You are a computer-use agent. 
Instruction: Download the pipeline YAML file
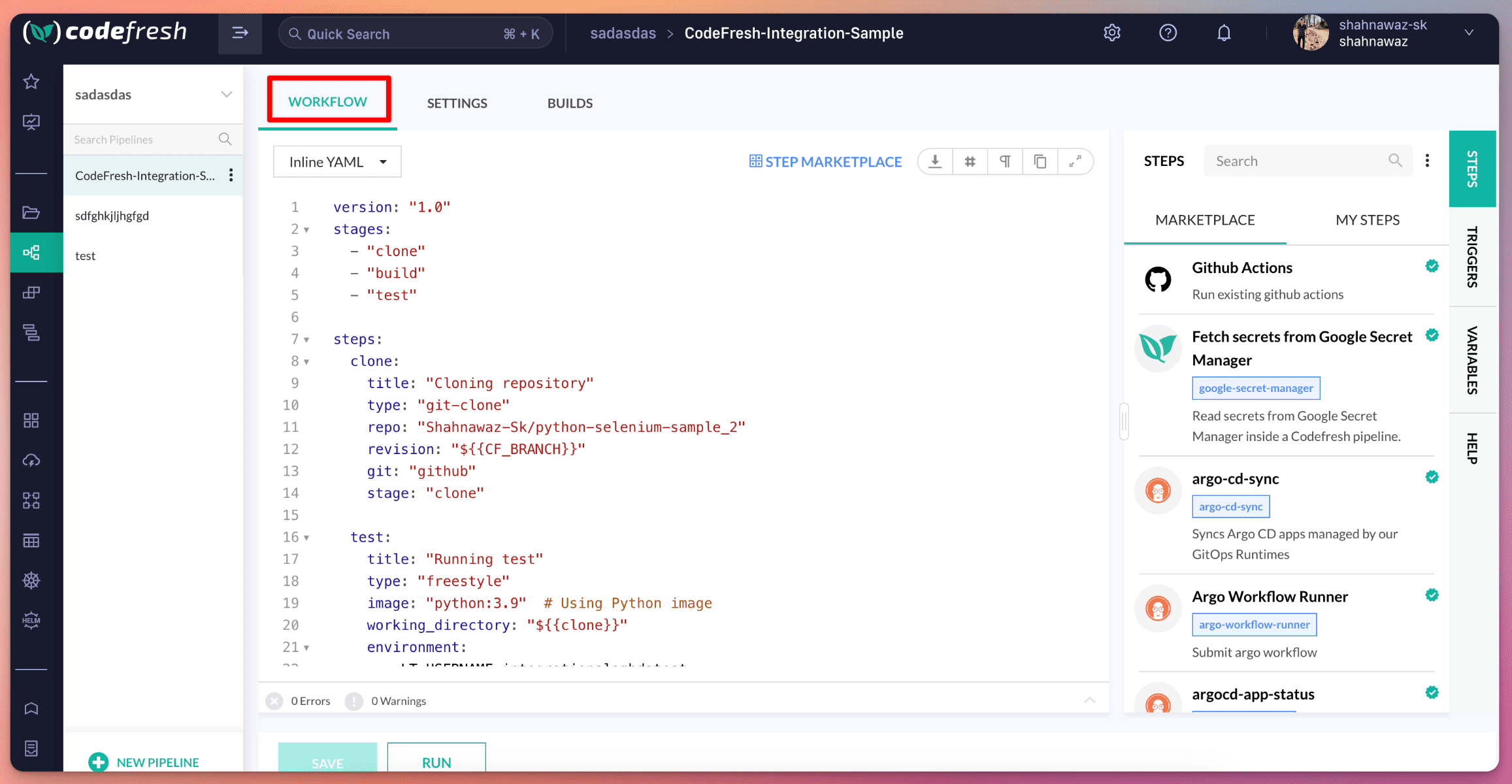(x=934, y=161)
